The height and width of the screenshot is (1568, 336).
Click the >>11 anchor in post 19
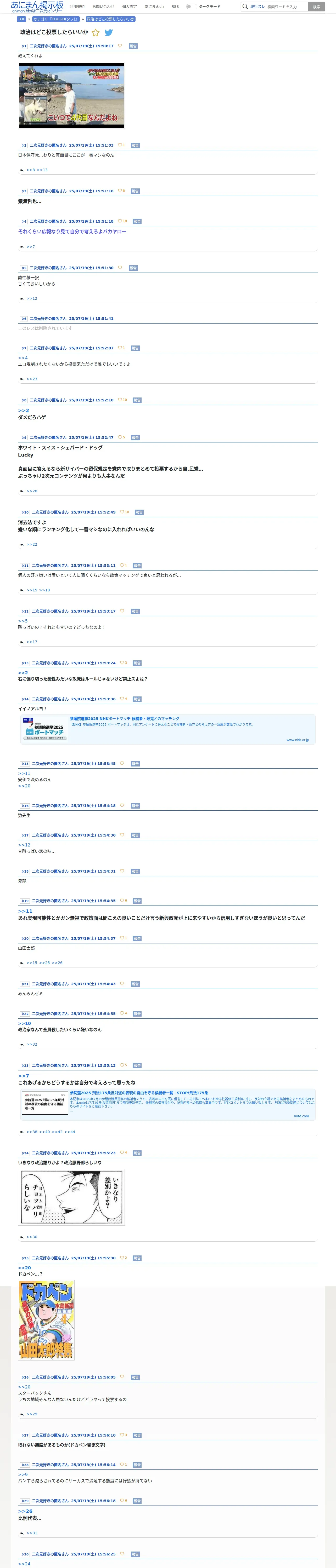coord(25,911)
